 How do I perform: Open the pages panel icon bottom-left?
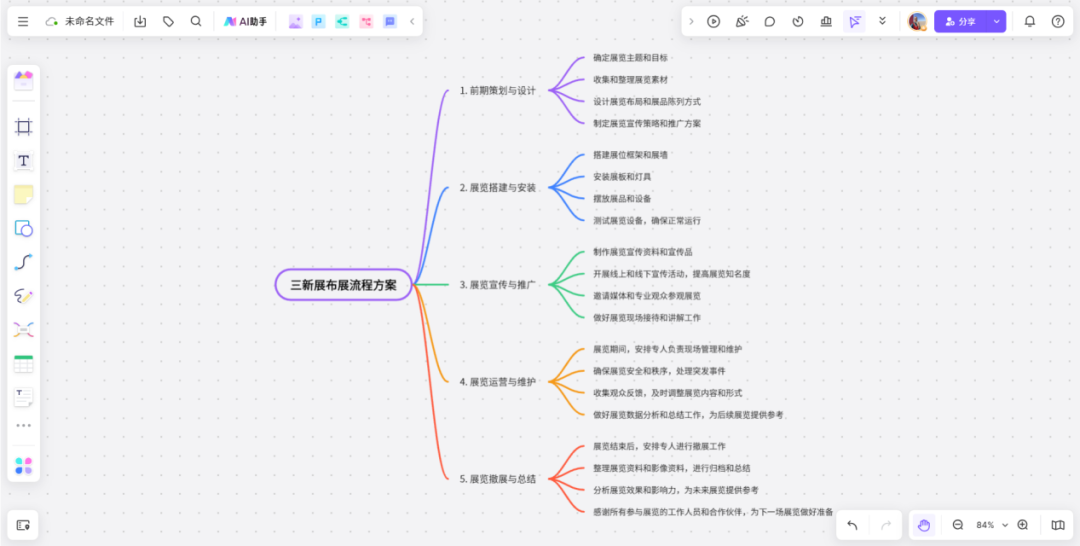point(23,525)
